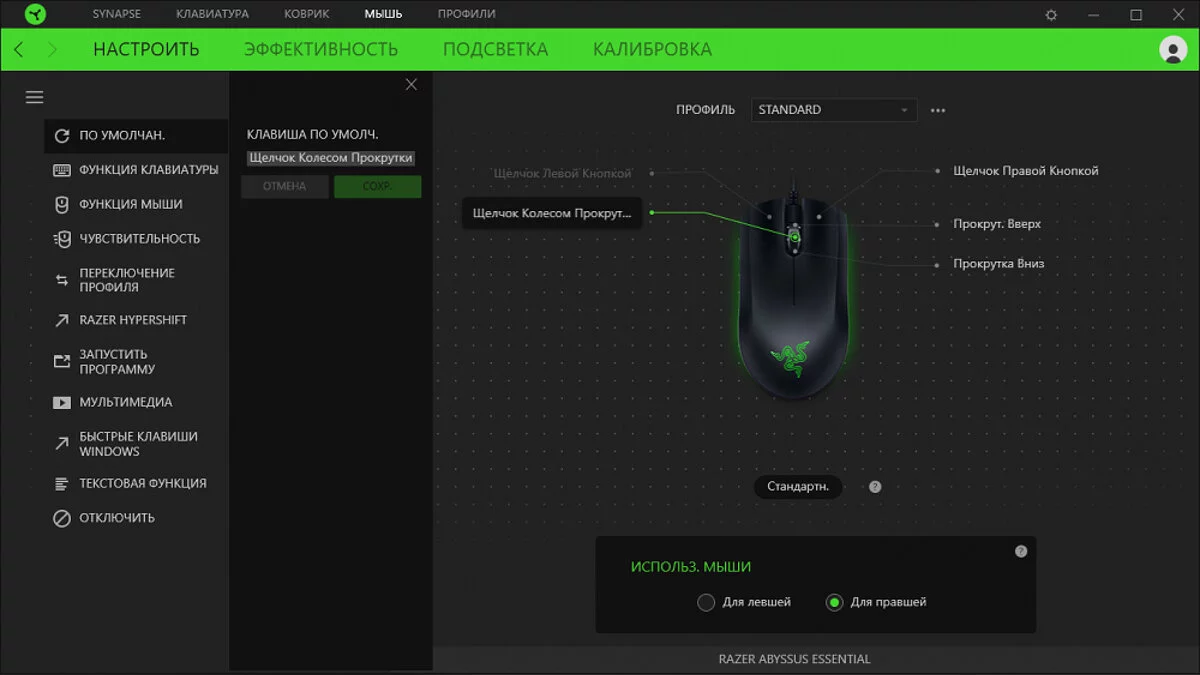Select the Для правшей radio button
This screenshot has width=1200, height=675.
[x=834, y=602]
